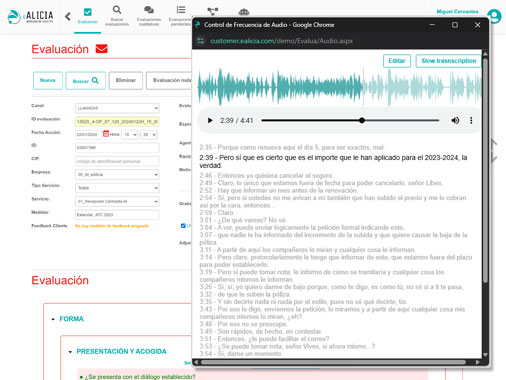The width and height of the screenshot is (506, 380).
Task: Click the 2:35 transcript line
Action: click(292, 147)
